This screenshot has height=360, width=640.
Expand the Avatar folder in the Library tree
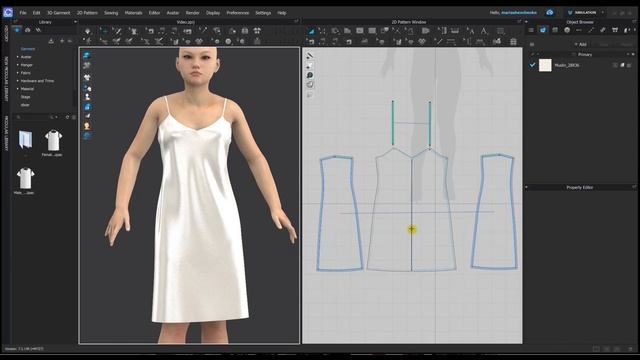(x=18, y=57)
